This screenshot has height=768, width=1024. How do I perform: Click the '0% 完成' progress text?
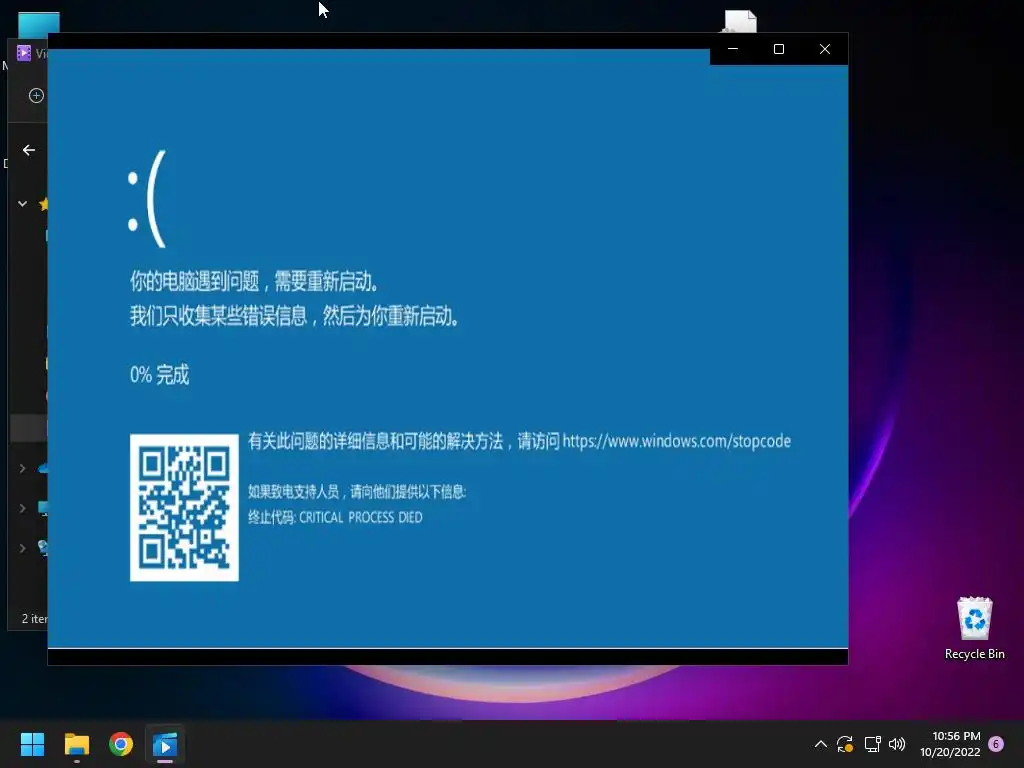tap(159, 375)
